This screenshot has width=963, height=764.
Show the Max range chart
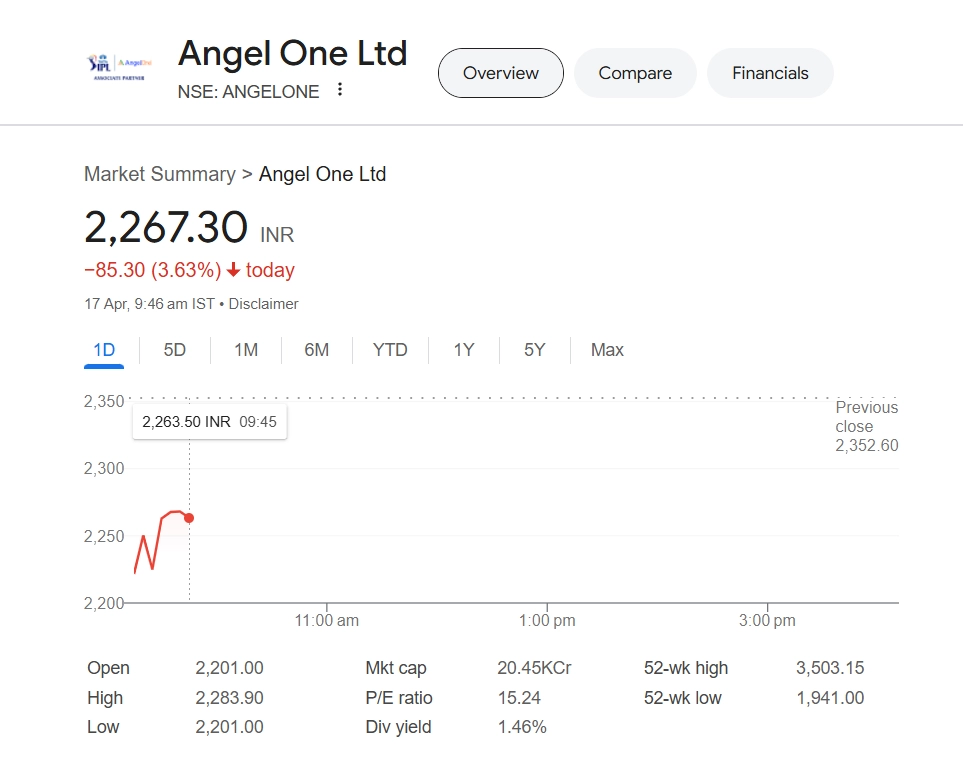(607, 350)
